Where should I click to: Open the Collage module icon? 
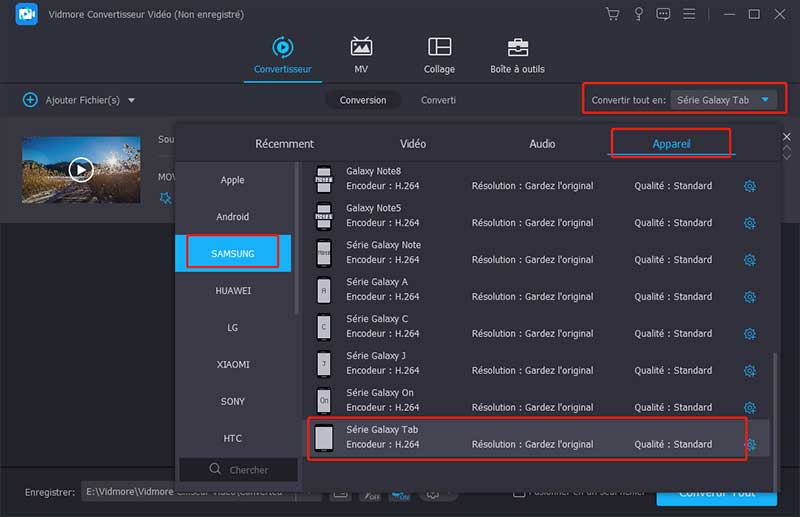[439, 47]
